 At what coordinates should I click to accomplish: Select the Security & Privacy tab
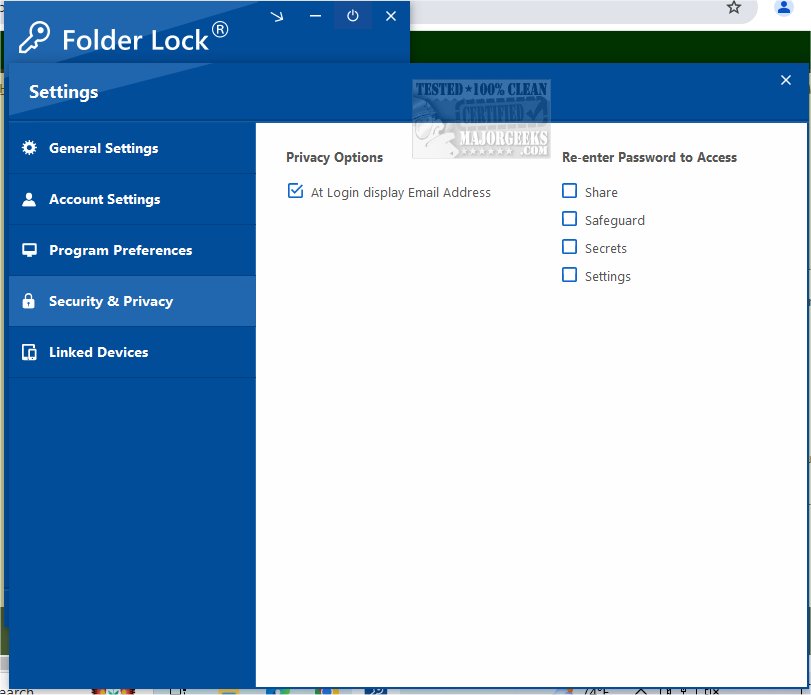(x=132, y=301)
